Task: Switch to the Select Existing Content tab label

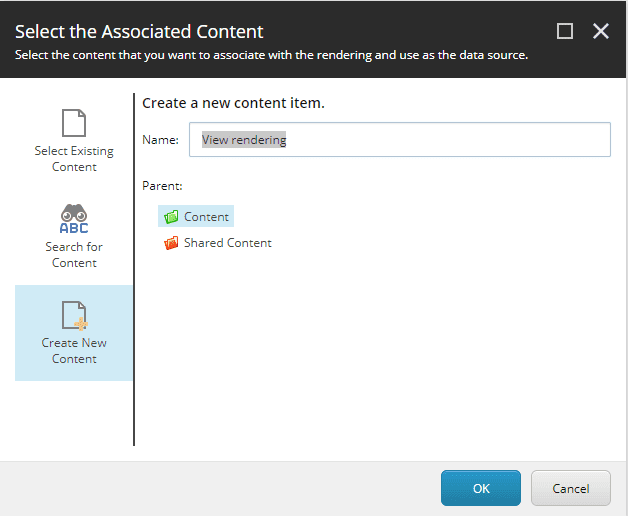Action: coord(74,159)
